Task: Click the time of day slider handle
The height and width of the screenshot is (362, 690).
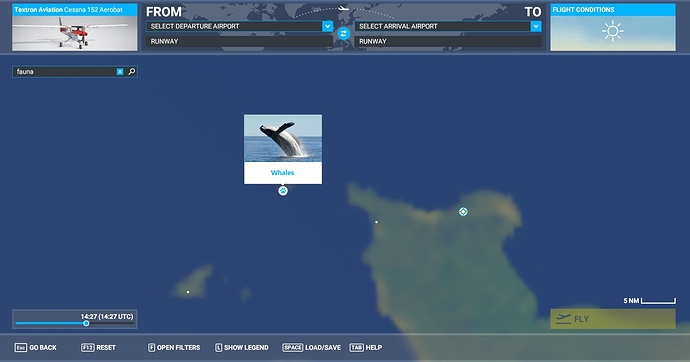Action: pos(86,323)
